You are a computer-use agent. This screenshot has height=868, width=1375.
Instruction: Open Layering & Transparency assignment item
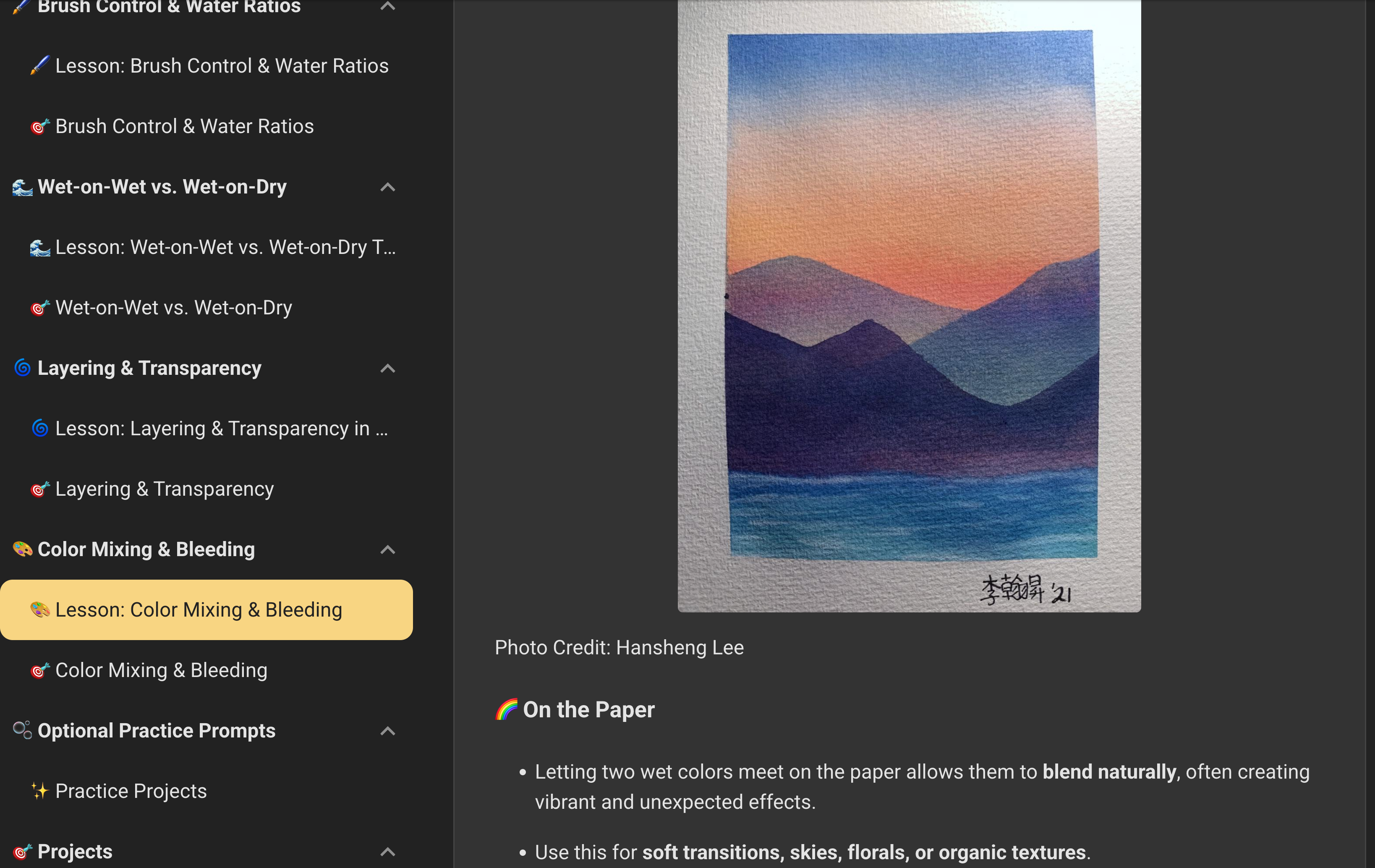coord(165,489)
